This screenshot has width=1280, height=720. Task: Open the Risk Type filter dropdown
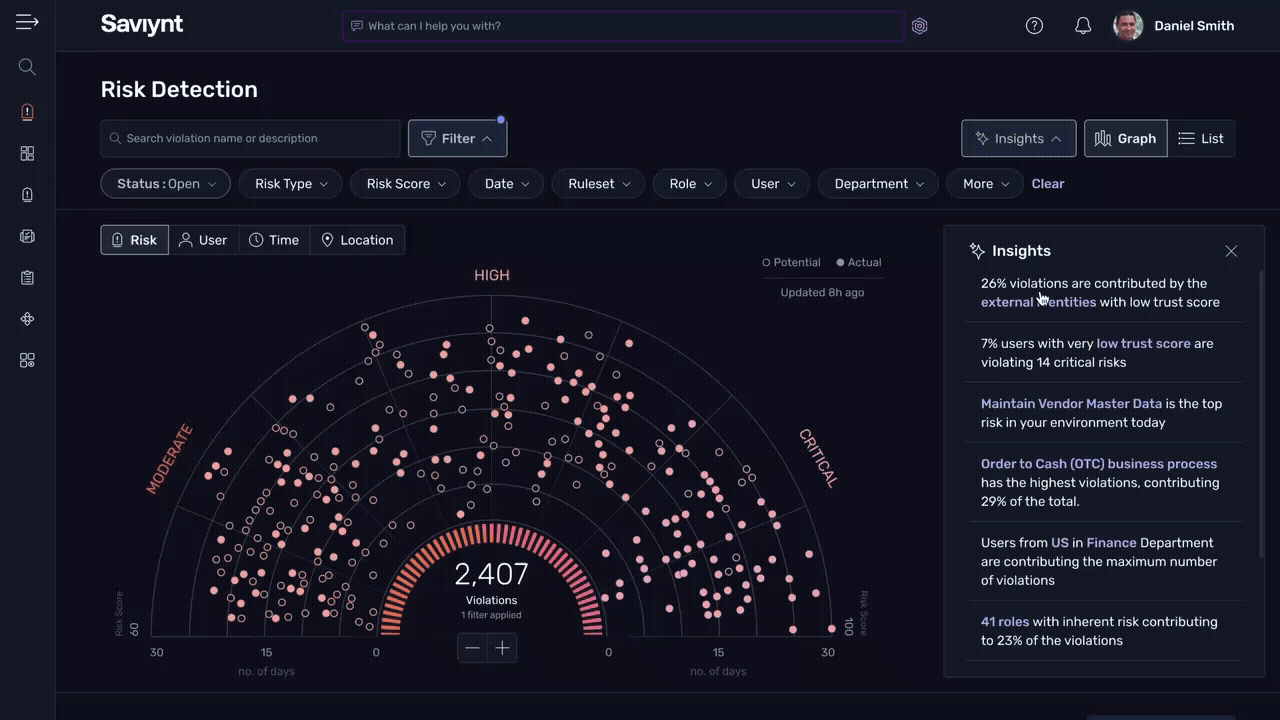pos(291,184)
